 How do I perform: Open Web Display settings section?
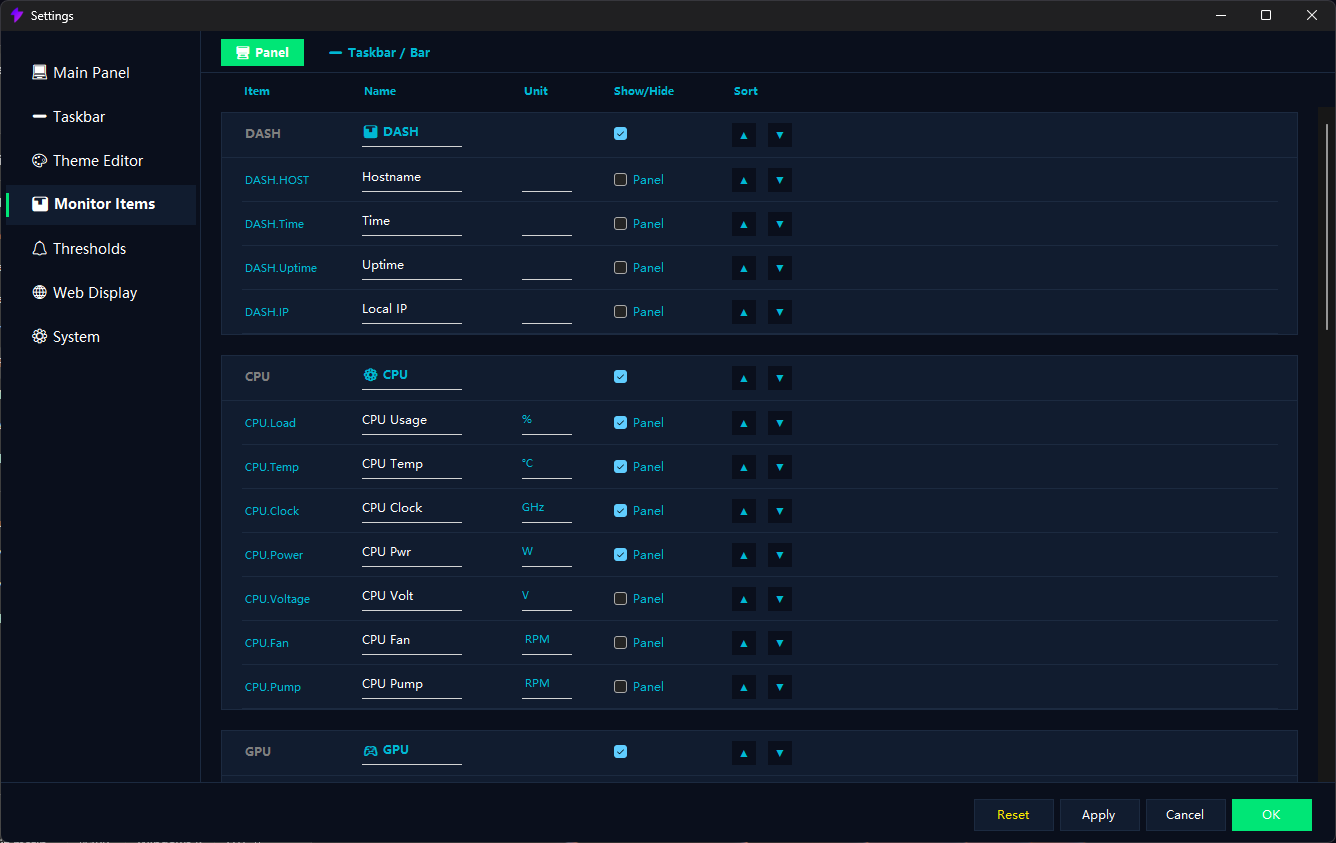coord(100,293)
